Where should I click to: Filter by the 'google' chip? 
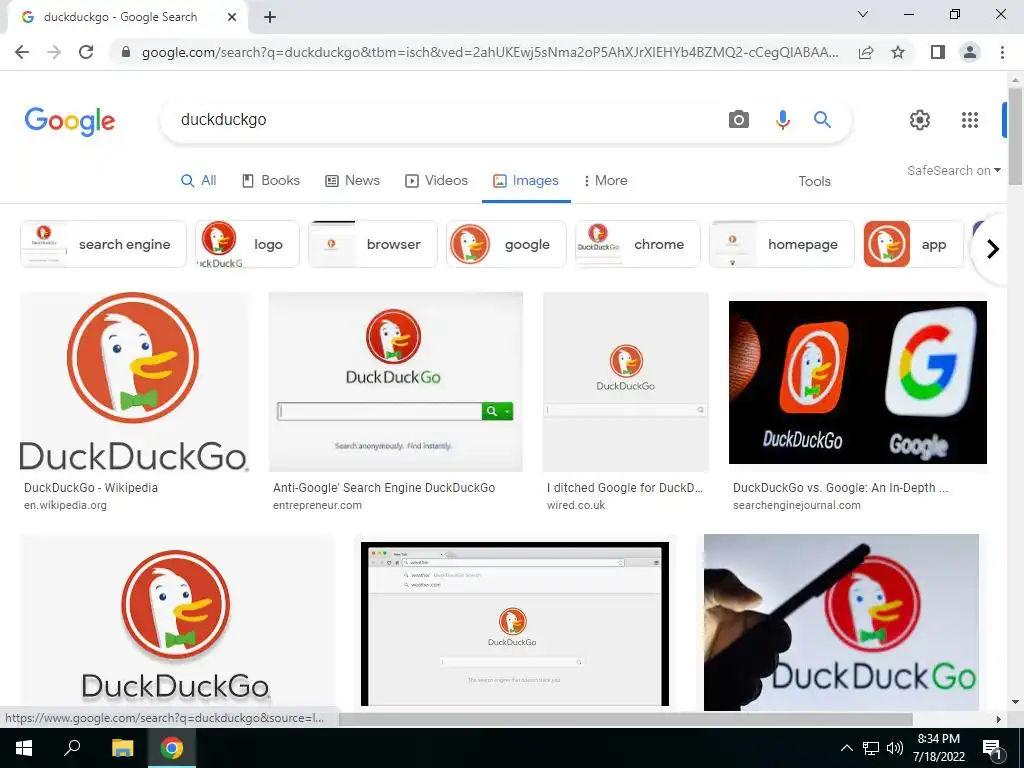tap(506, 244)
